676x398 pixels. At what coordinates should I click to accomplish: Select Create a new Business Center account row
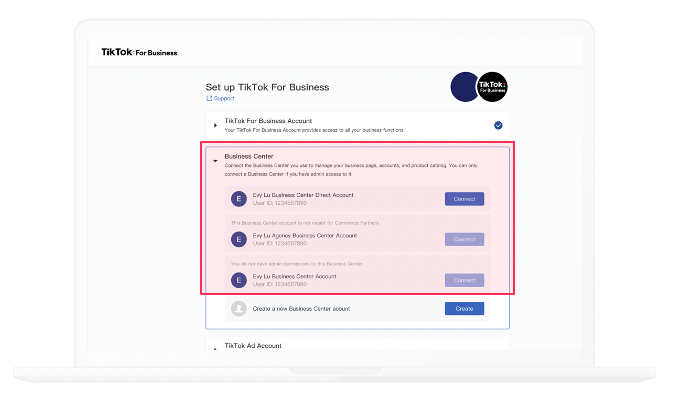[357, 309]
